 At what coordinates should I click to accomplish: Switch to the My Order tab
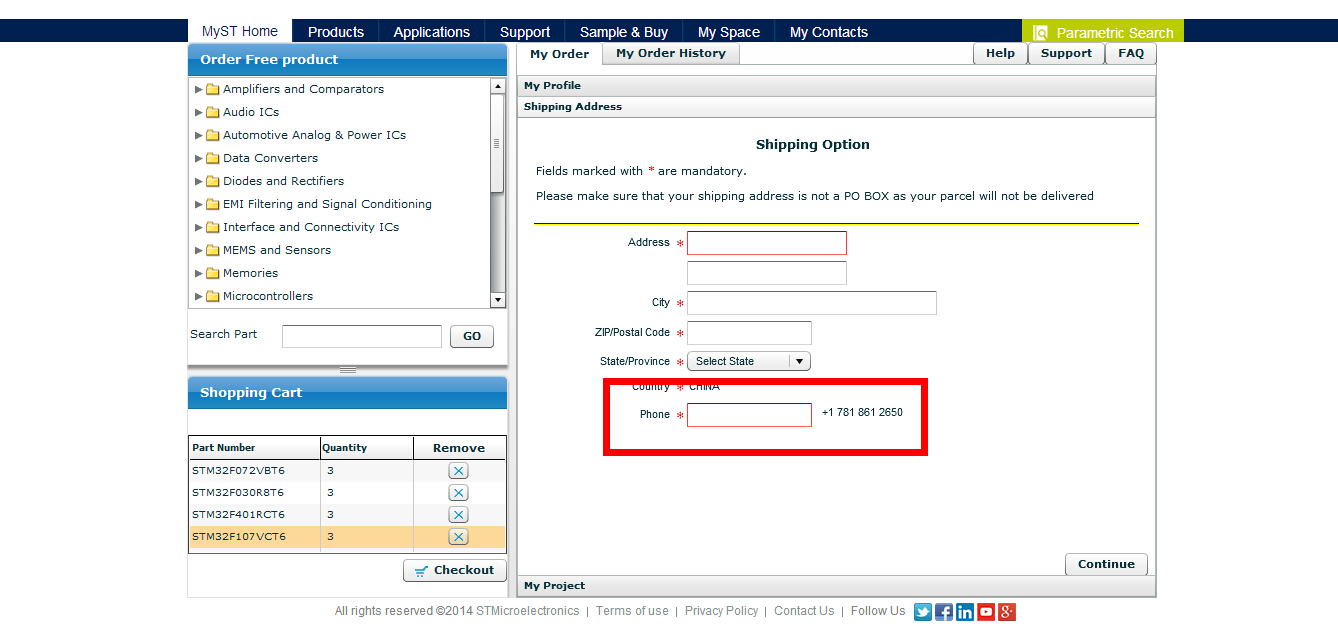tap(560, 54)
